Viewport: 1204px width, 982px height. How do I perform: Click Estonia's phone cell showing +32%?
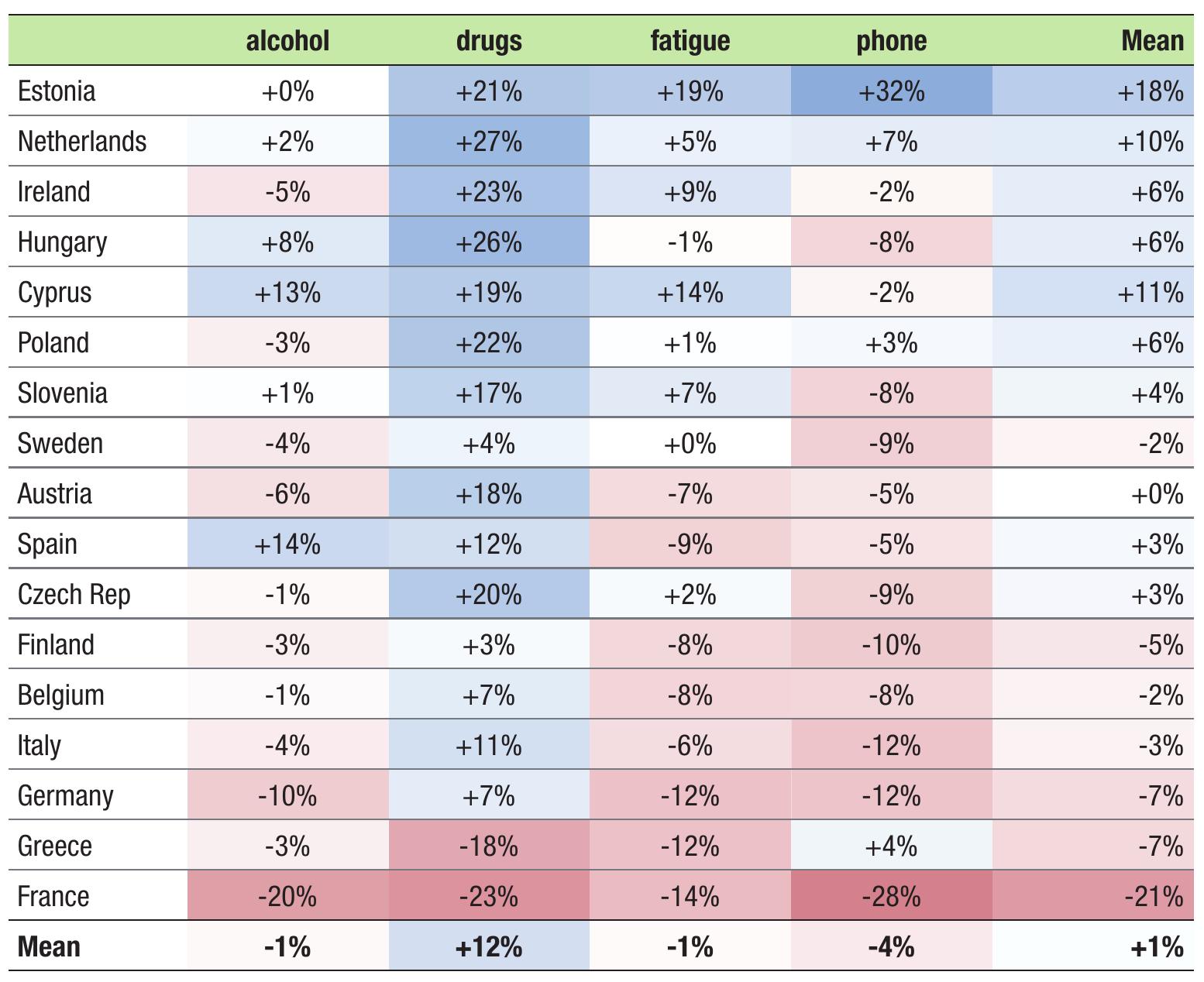point(891,91)
